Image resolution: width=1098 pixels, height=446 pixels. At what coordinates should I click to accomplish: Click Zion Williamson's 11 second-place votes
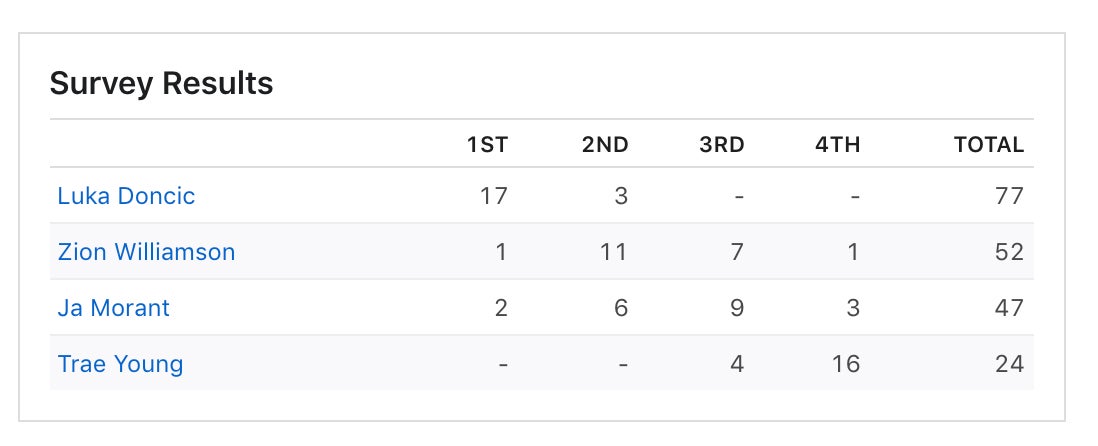pos(613,251)
